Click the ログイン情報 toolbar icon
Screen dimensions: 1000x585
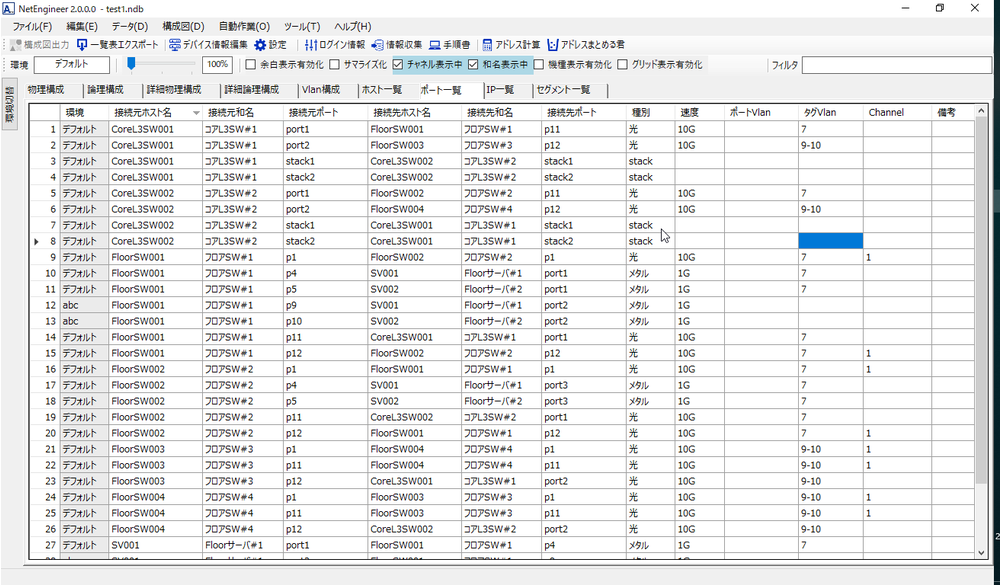point(311,45)
